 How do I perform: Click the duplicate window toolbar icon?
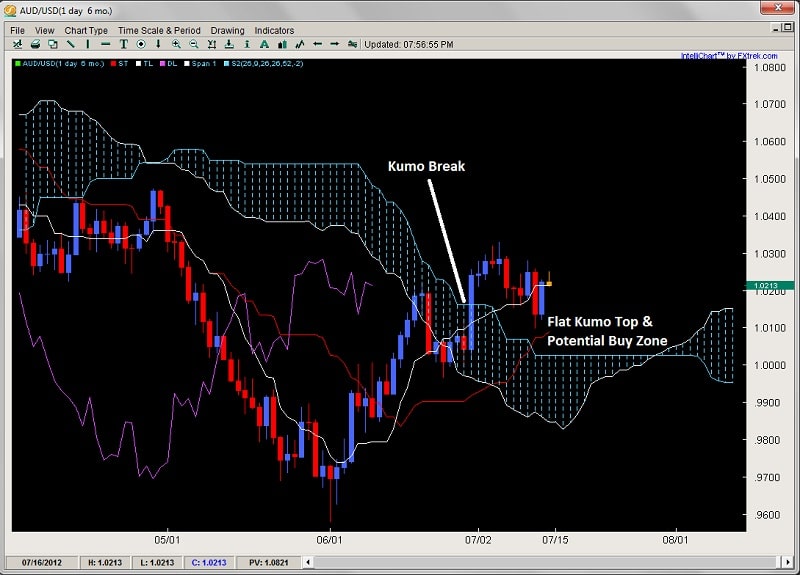(53, 44)
